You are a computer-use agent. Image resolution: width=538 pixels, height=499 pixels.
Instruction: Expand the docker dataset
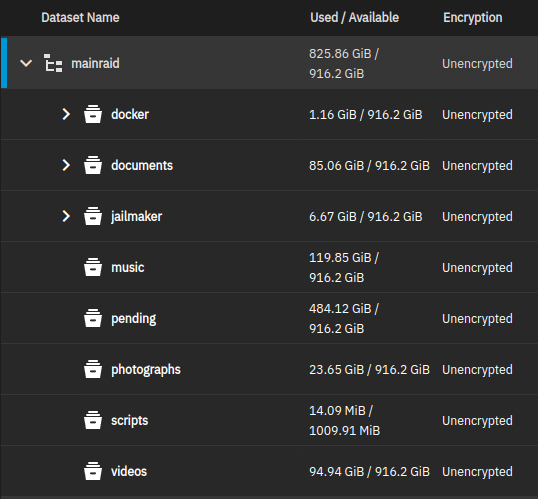66,114
